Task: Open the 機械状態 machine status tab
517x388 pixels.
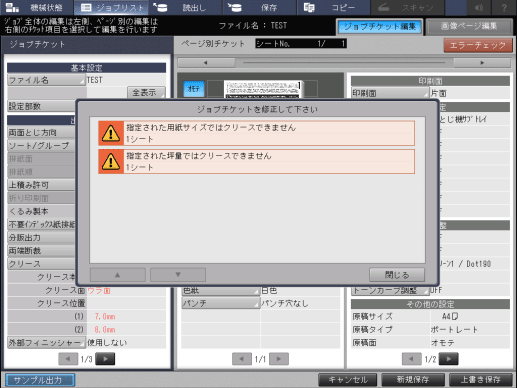Action: [x=37, y=7]
